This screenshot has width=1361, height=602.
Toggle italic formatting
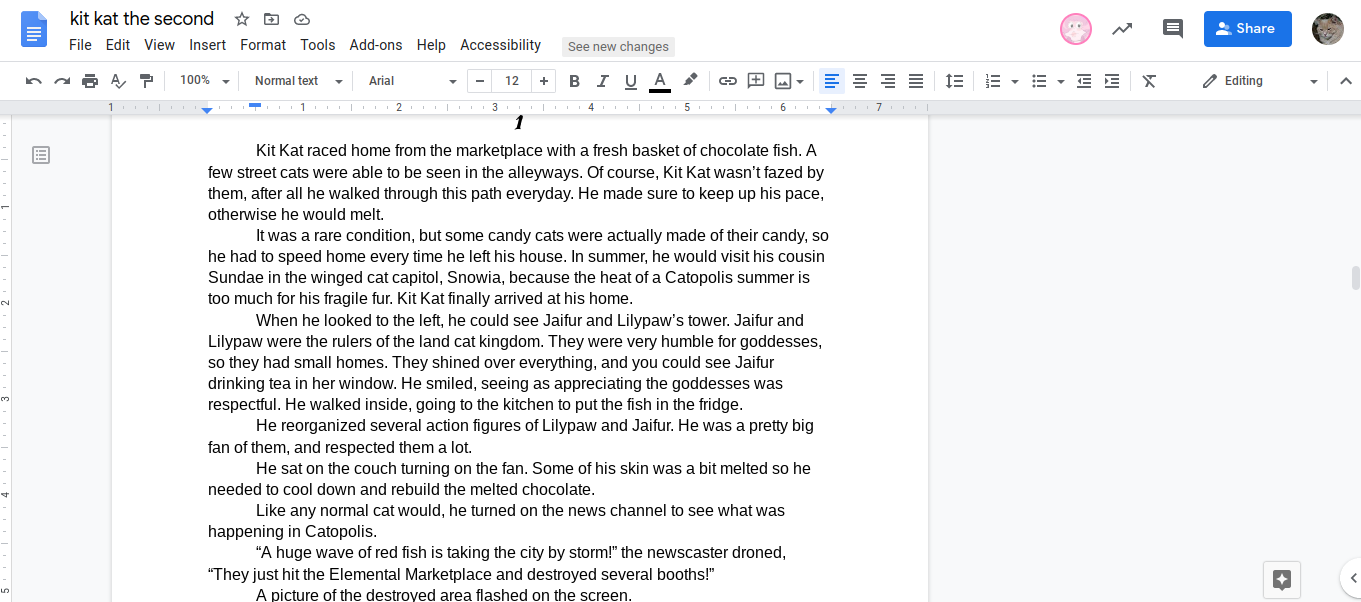coord(602,81)
